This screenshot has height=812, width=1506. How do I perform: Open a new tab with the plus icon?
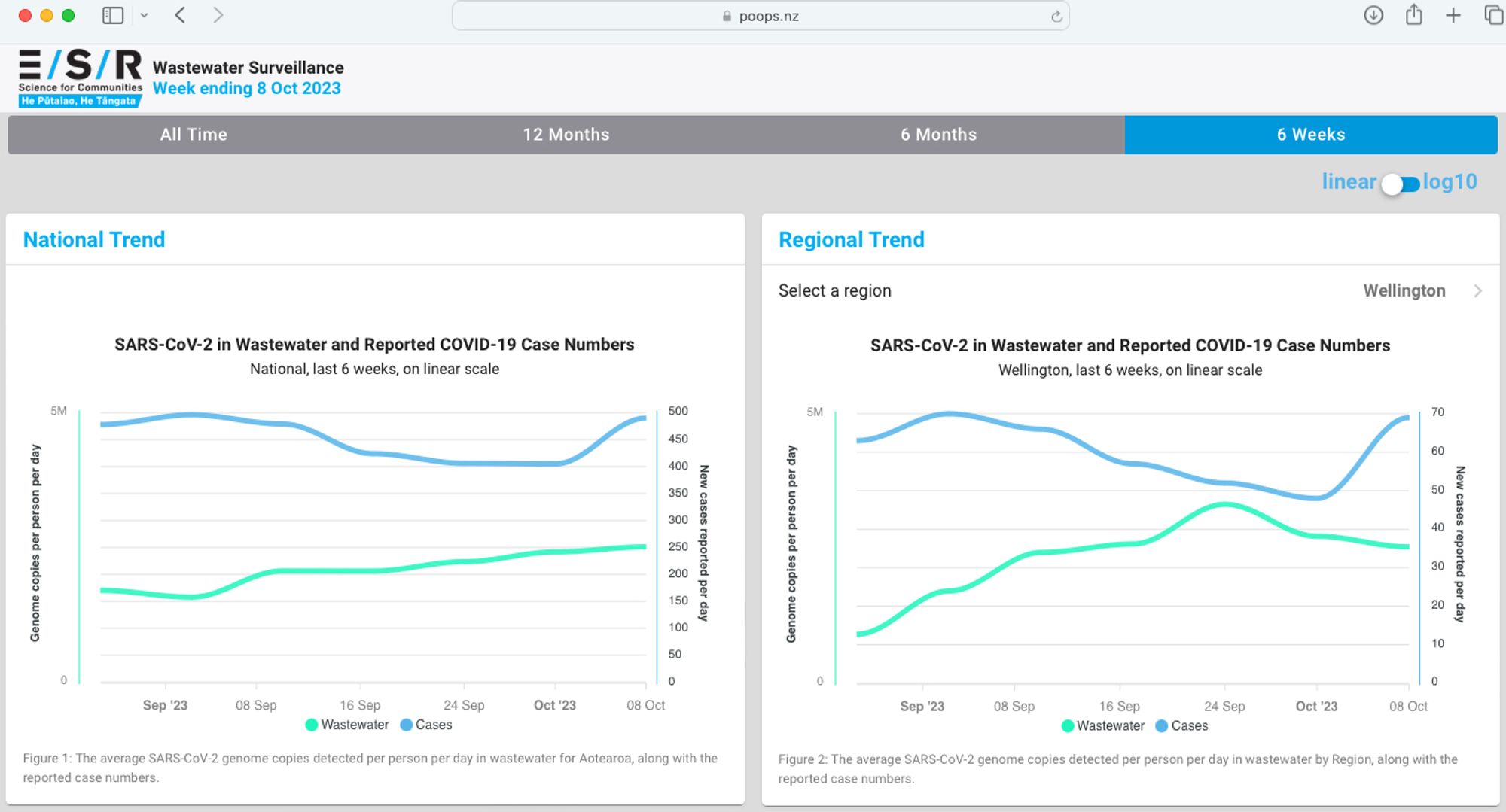pyautogui.click(x=1453, y=15)
